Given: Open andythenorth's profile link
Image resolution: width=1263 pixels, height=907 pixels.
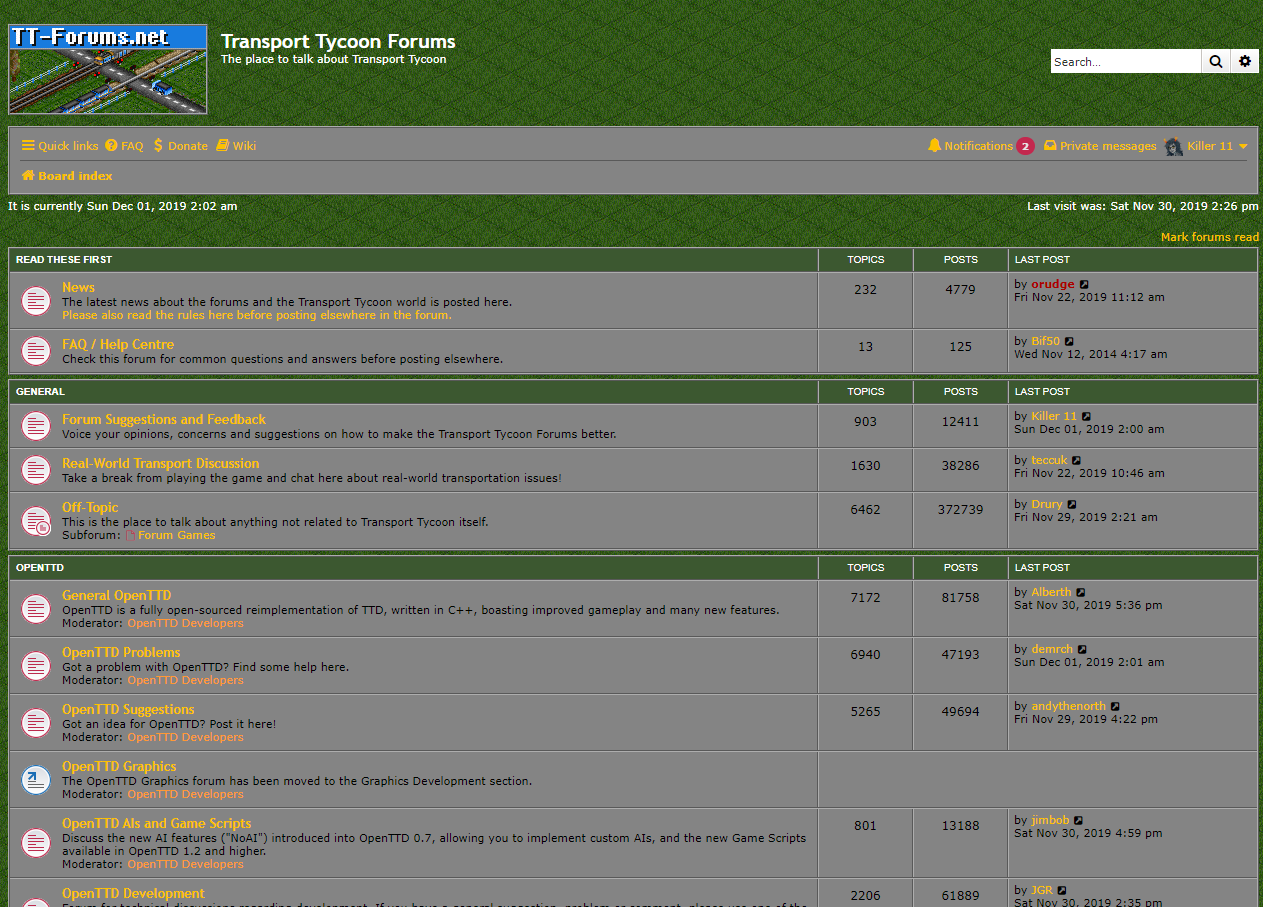Looking at the screenshot, I should [1069, 706].
